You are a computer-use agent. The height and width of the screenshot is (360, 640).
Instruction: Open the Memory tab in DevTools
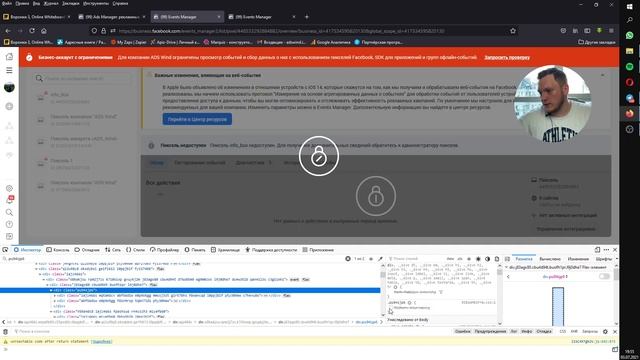point(195,250)
